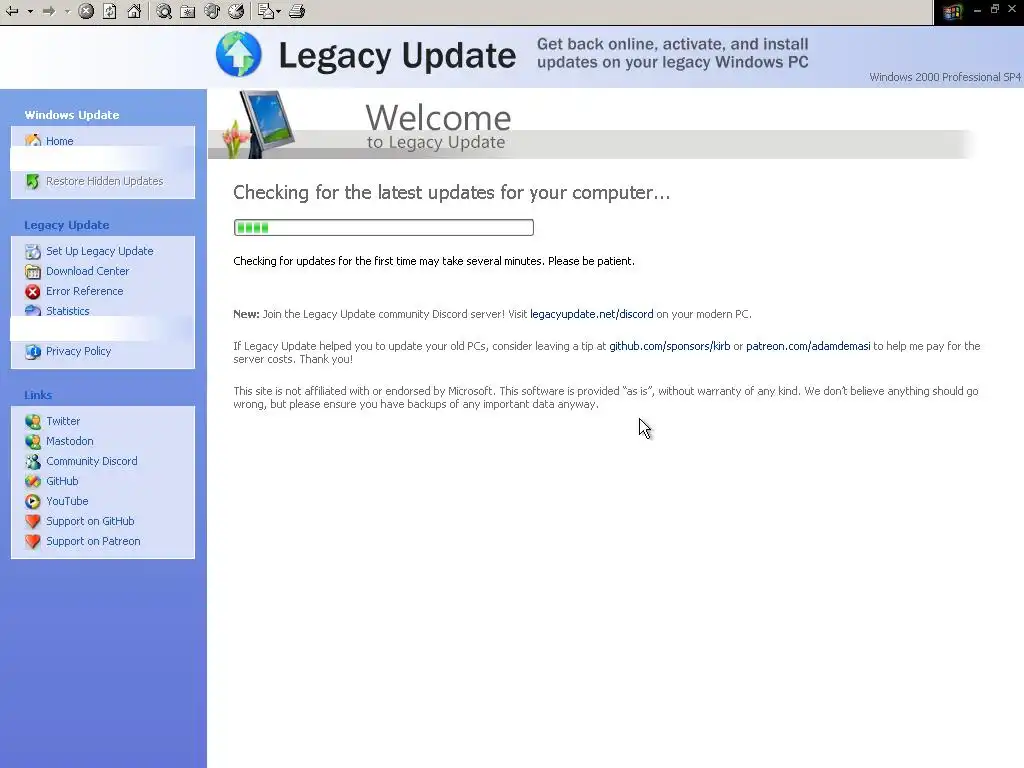Click the Restore Hidden Updates icon
The width and height of the screenshot is (1024, 768).
coord(33,181)
